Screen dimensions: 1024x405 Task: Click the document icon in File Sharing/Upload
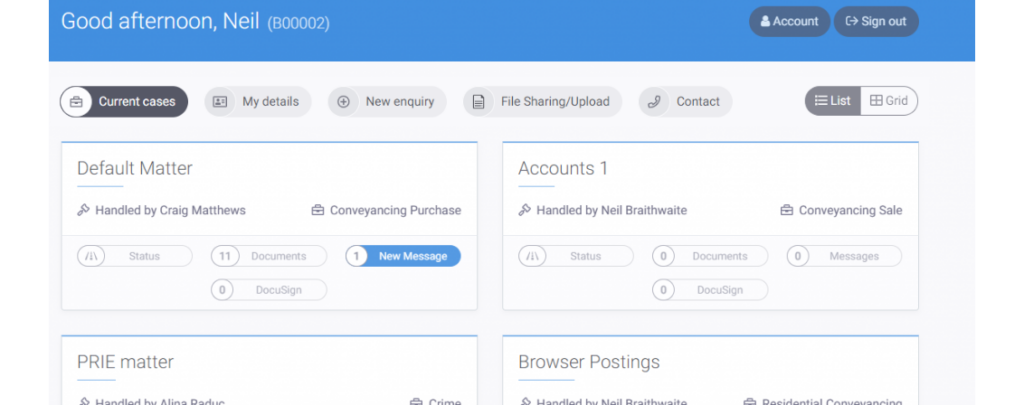(x=479, y=102)
